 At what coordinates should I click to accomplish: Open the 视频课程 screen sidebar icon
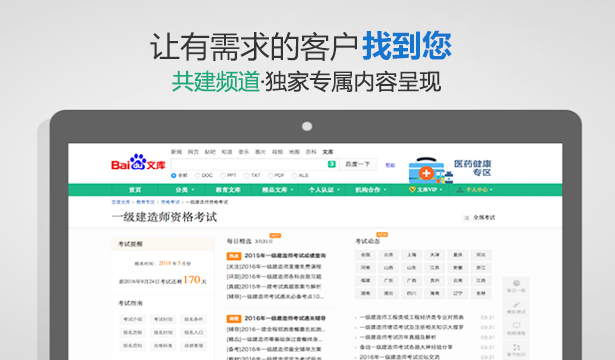tap(516, 325)
